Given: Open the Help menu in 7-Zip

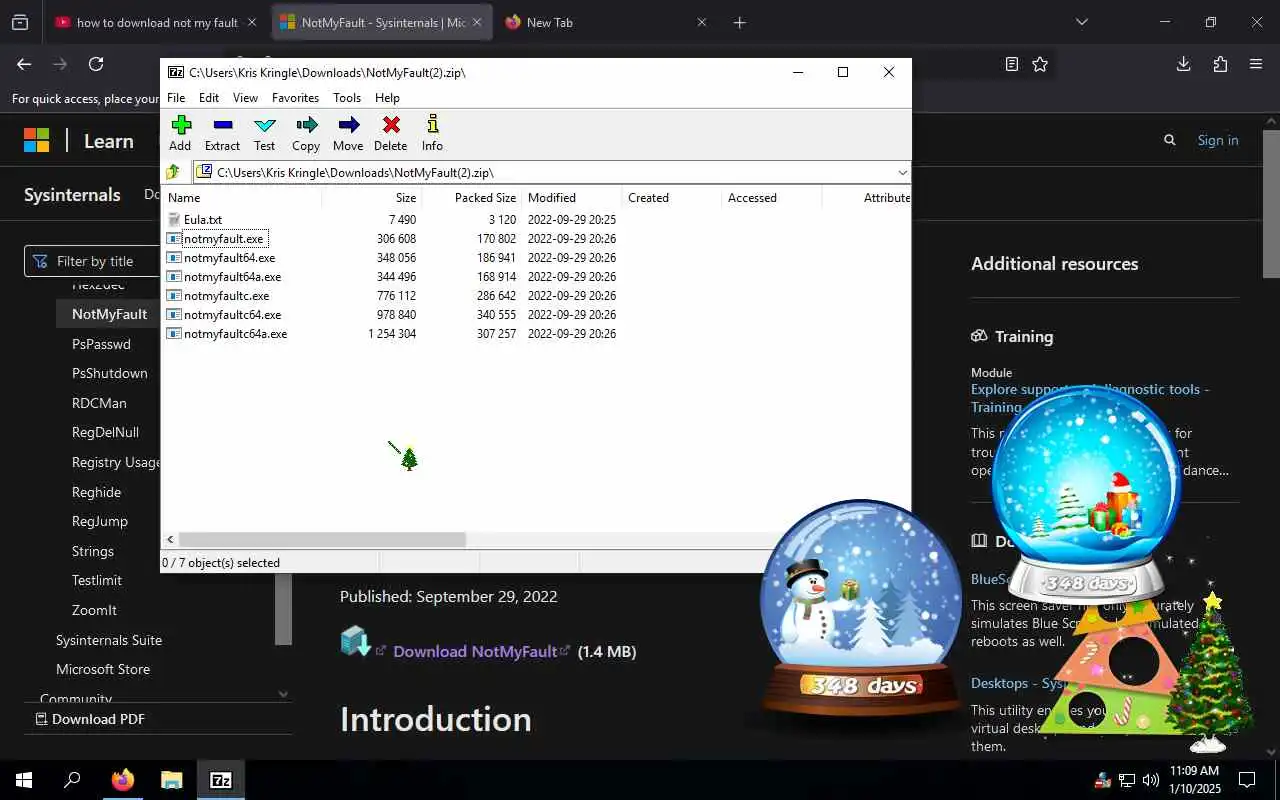Looking at the screenshot, I should (x=387, y=98).
